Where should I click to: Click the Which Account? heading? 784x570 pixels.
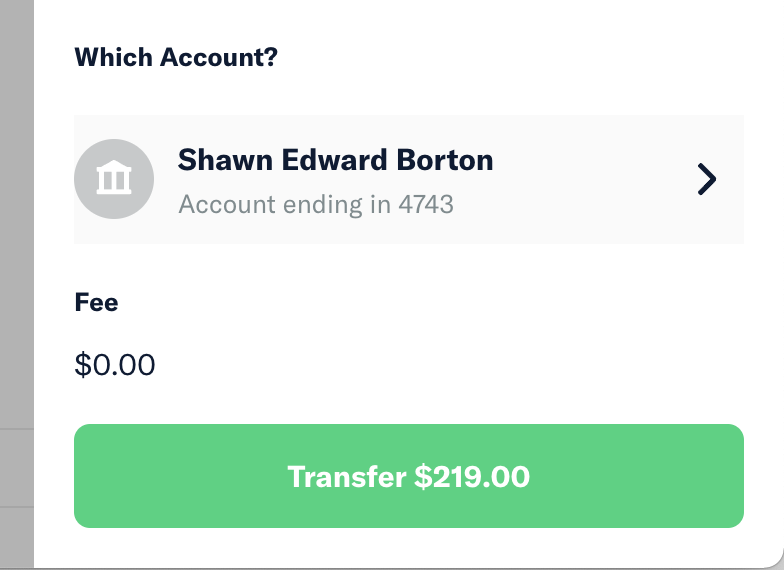pos(176,57)
